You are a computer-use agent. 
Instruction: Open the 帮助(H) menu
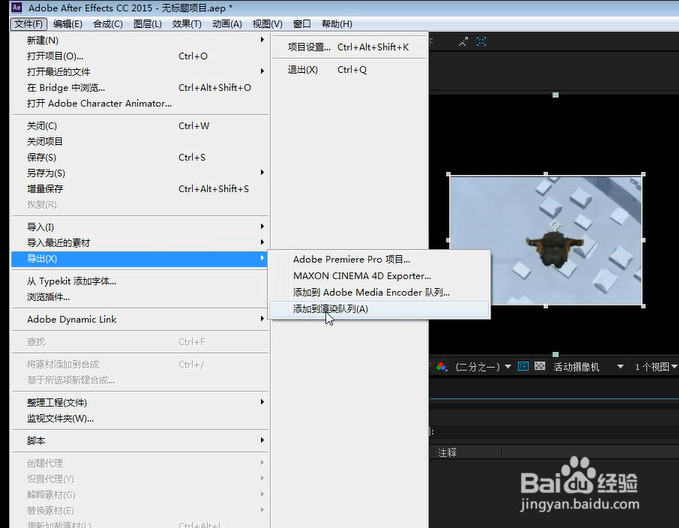336,24
